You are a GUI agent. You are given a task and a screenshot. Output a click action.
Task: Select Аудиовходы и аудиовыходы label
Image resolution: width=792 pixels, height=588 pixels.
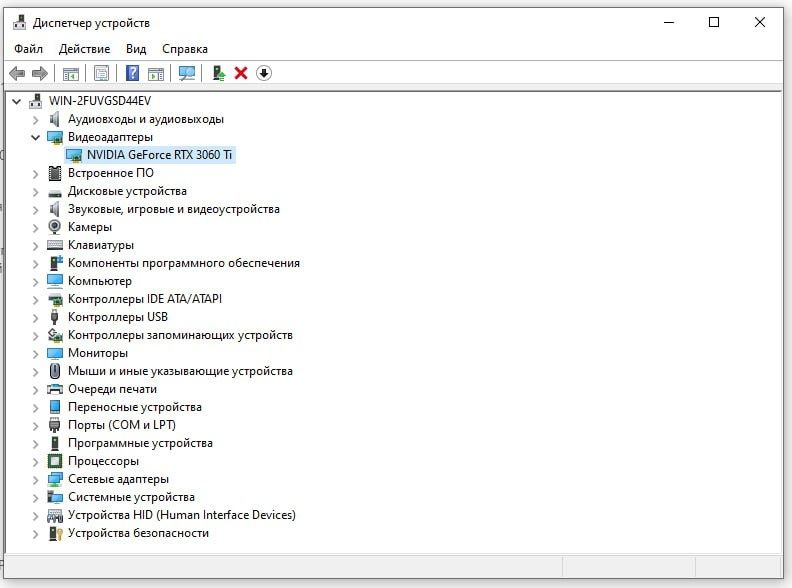point(145,119)
